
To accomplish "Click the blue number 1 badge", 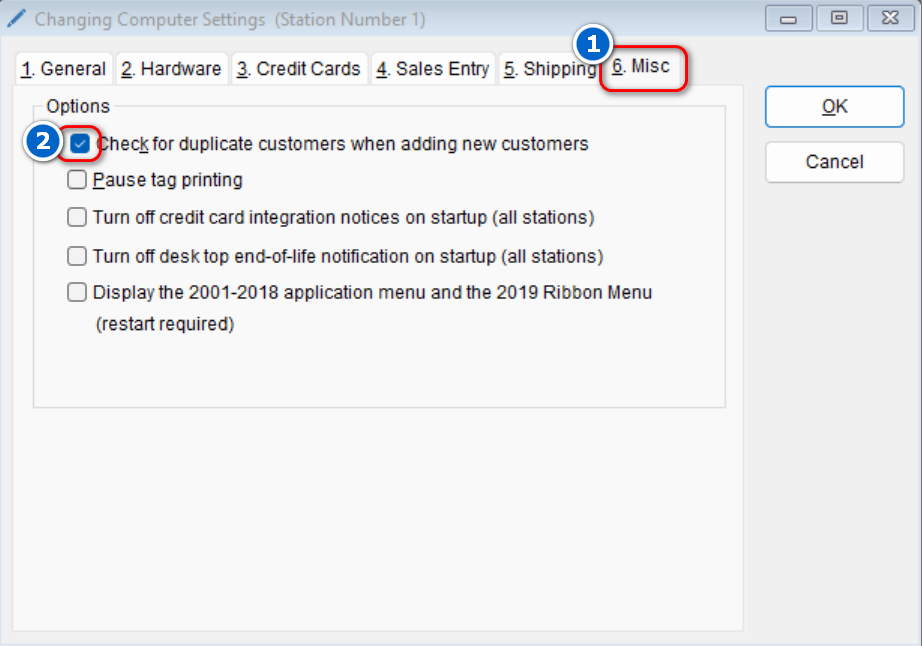I will point(594,44).
